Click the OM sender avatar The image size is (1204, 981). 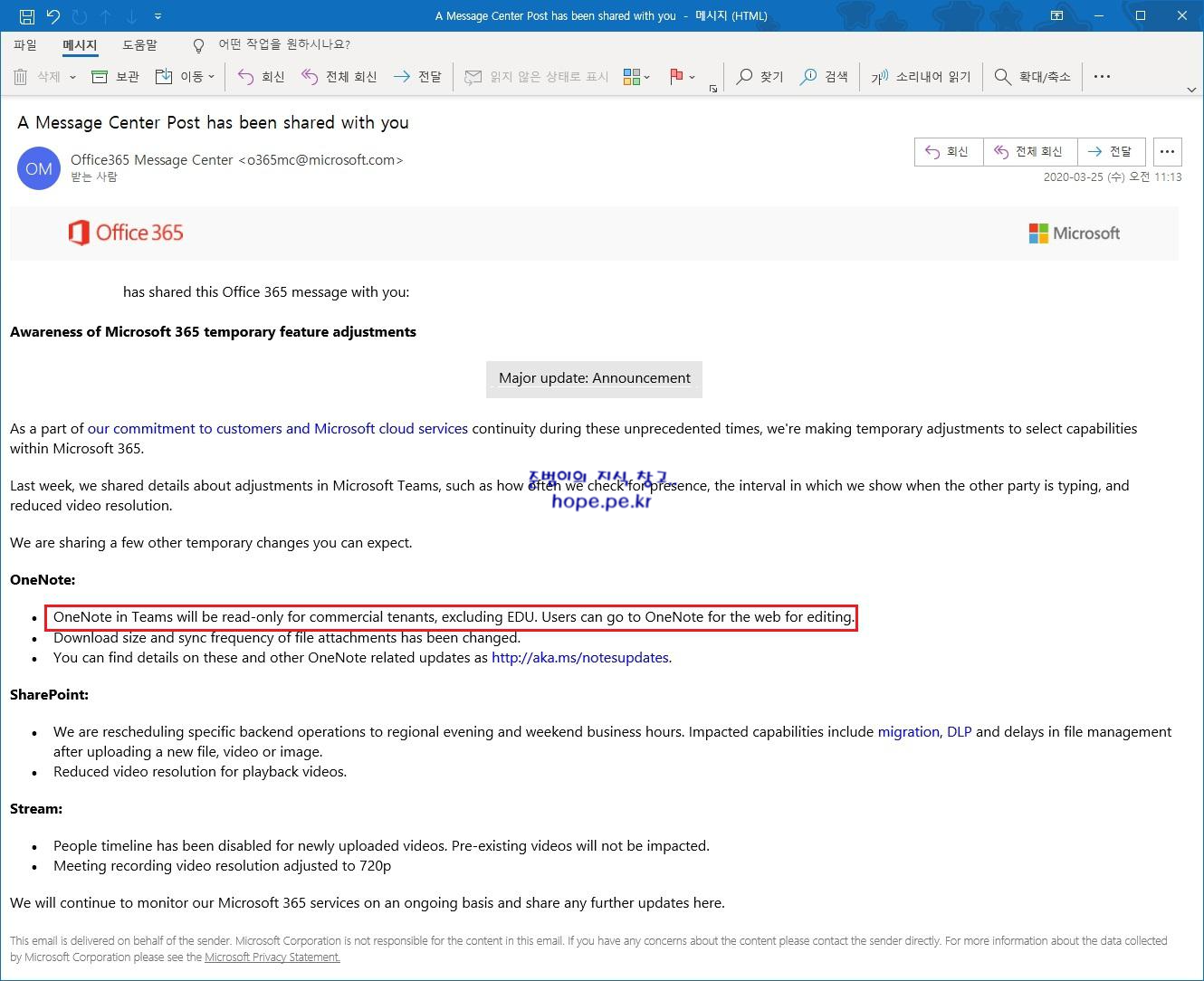(38, 168)
